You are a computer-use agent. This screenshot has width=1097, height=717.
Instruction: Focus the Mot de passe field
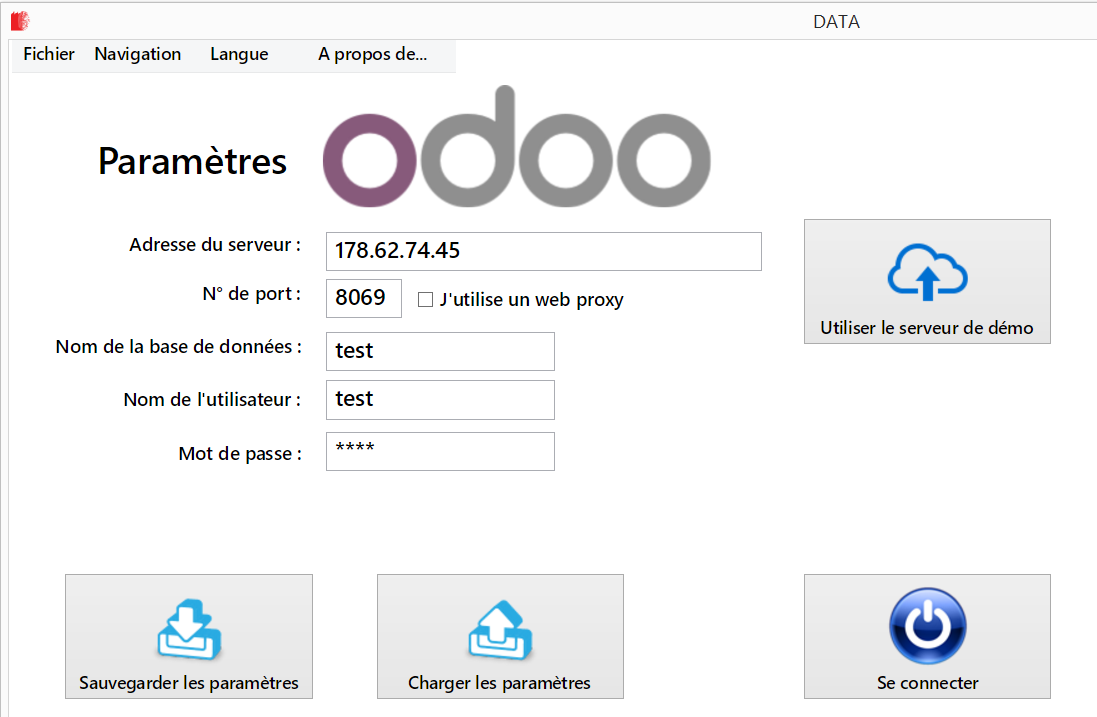pos(440,452)
